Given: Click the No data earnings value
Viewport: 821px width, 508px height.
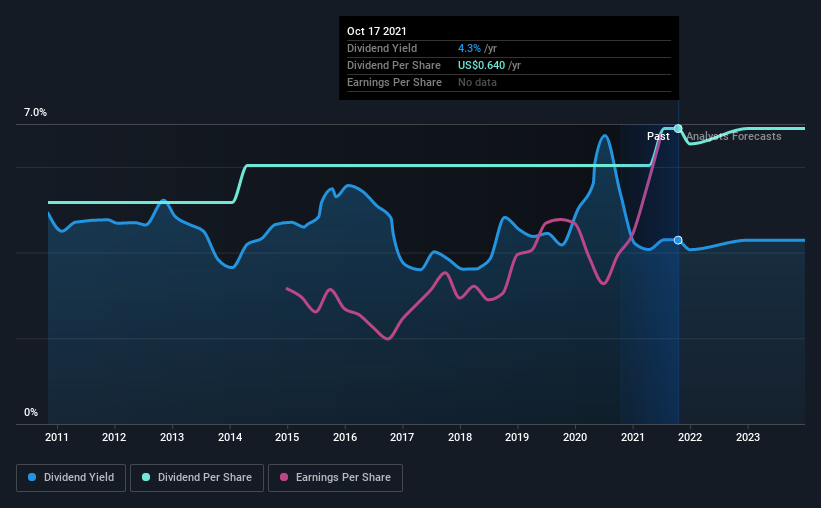Looking at the screenshot, I should pyautogui.click(x=477, y=82).
